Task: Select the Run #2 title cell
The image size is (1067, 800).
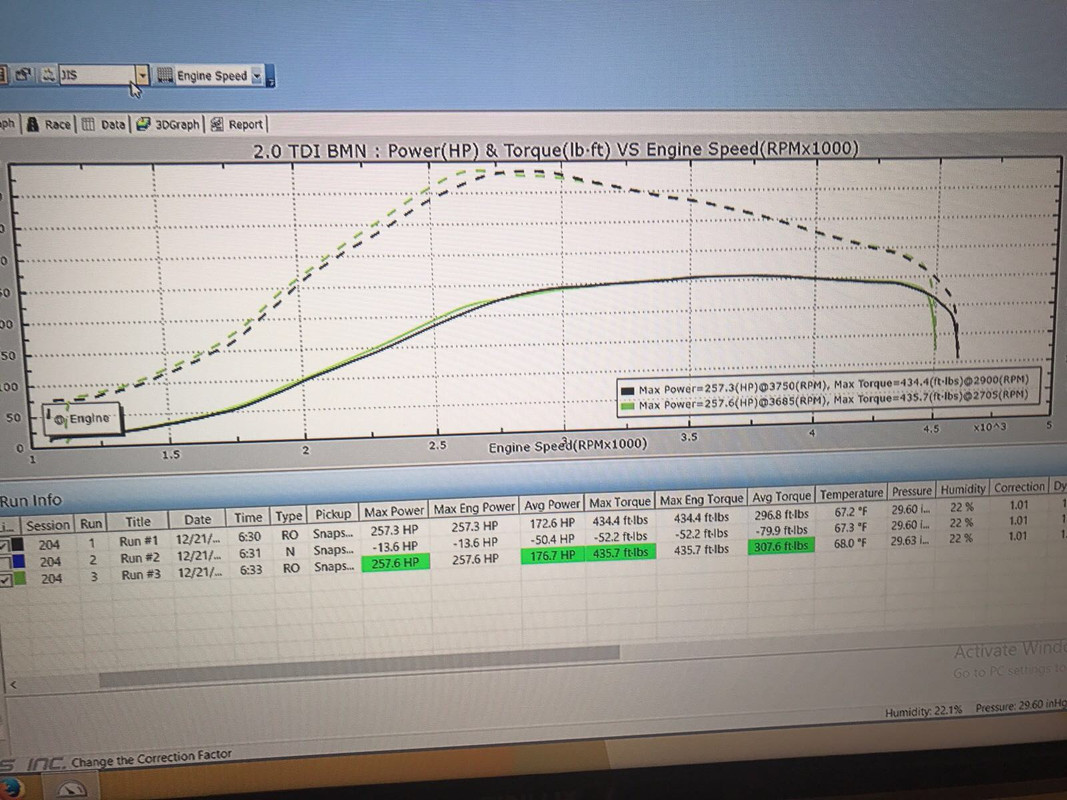Action: (140, 558)
